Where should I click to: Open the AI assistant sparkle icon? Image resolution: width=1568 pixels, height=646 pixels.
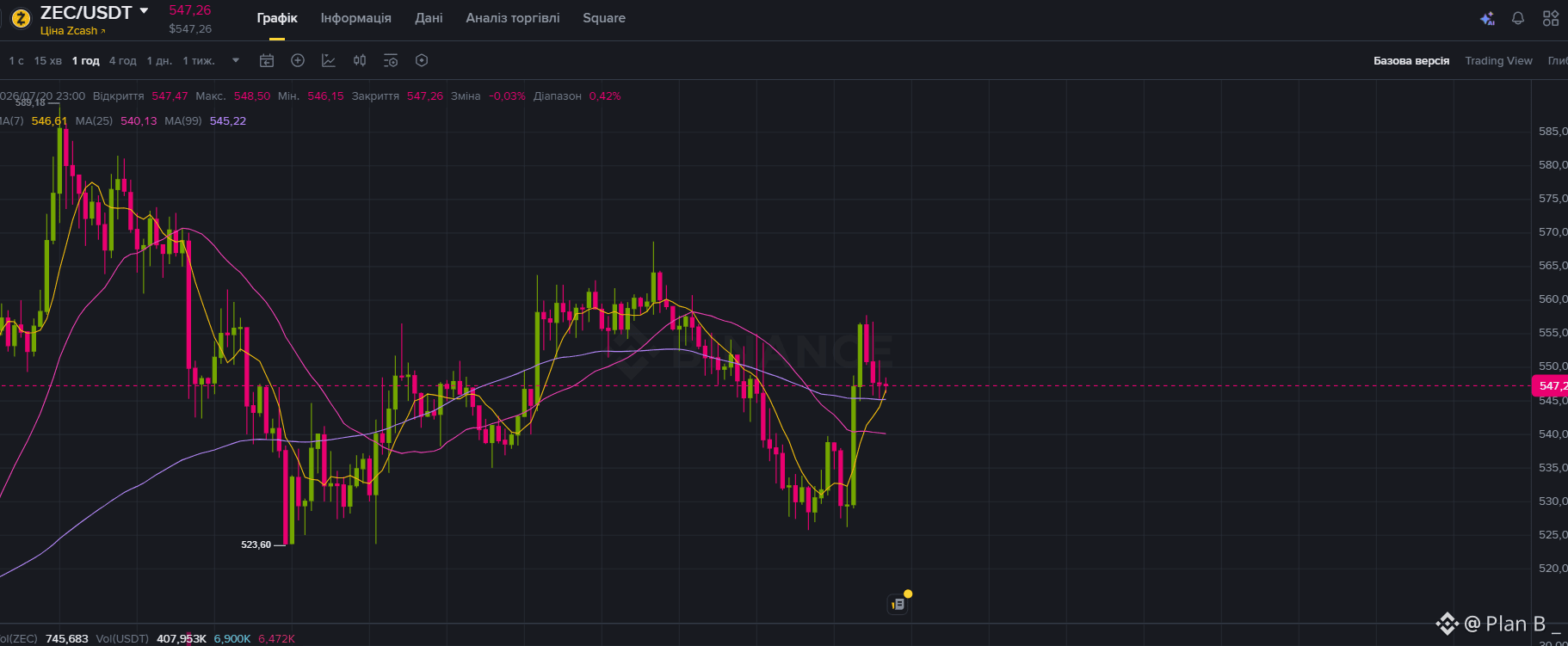(1487, 18)
